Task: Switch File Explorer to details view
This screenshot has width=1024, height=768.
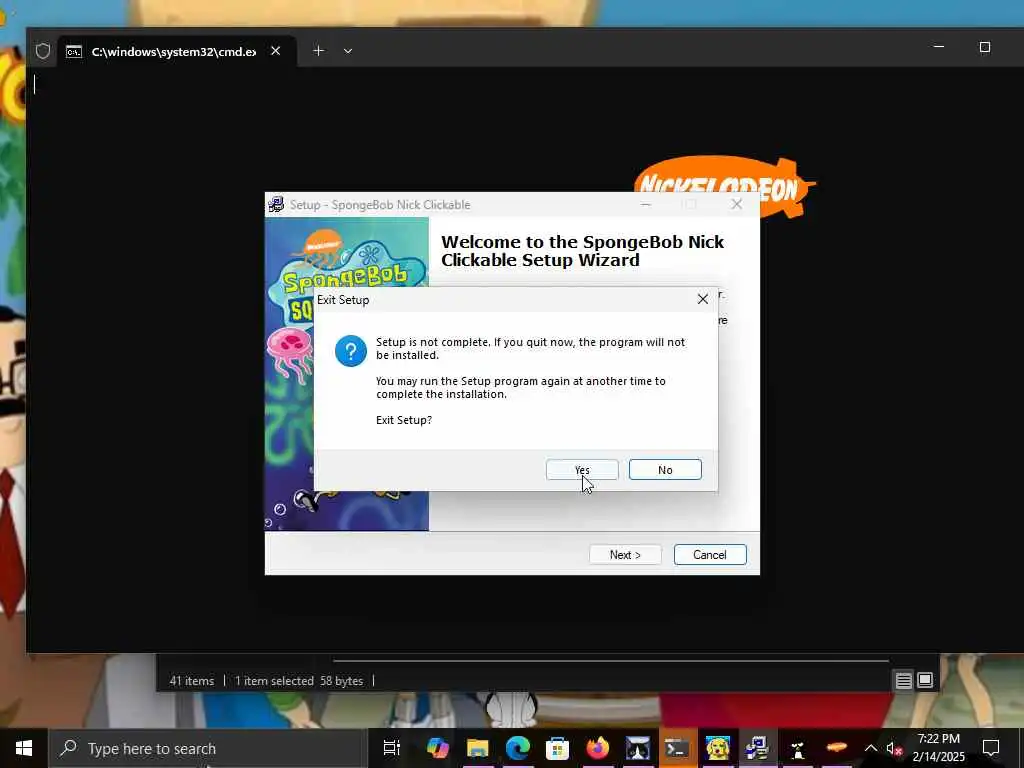Action: (903, 680)
